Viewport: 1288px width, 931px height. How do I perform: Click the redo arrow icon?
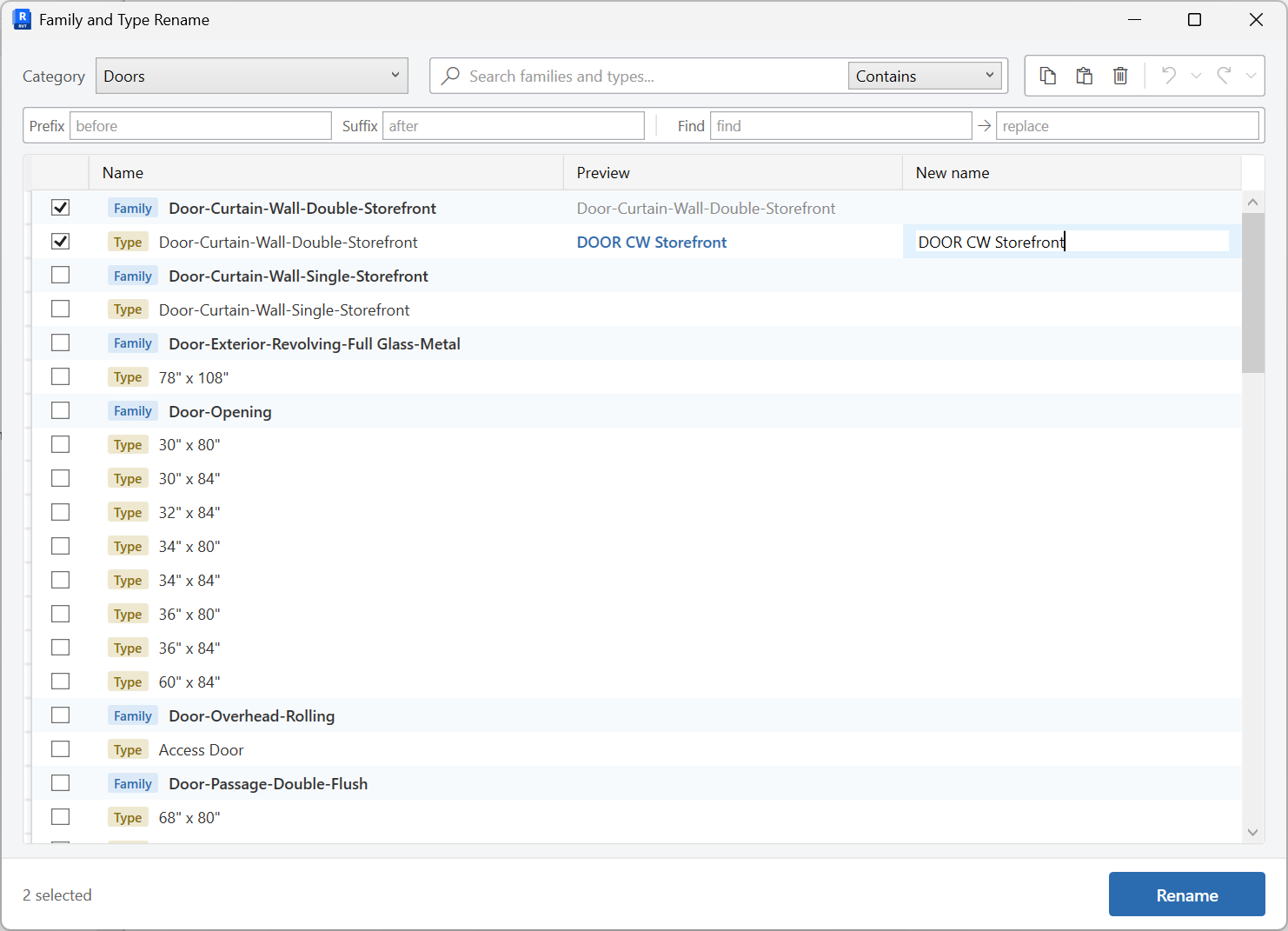tap(1224, 76)
